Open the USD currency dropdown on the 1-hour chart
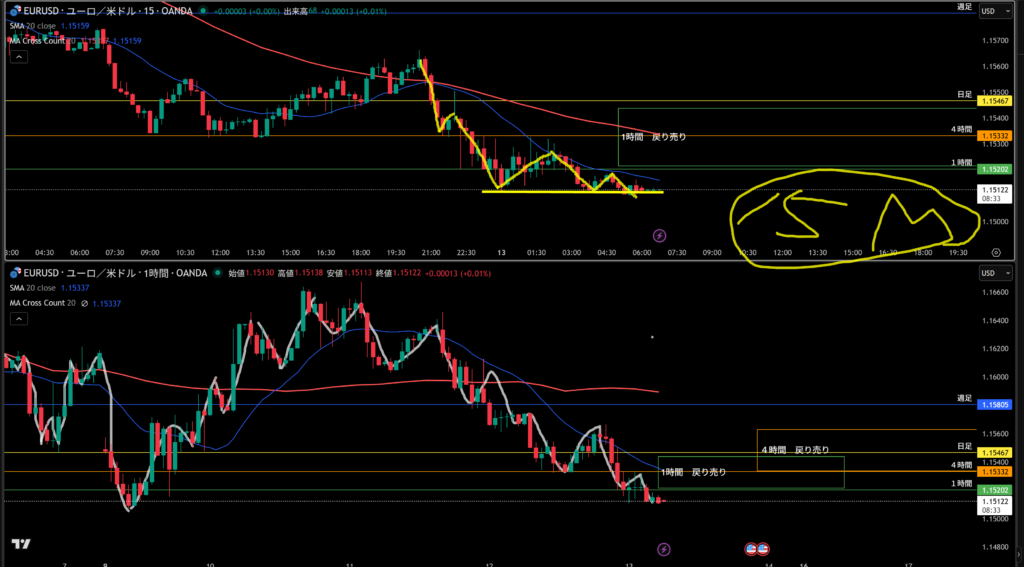The width and height of the screenshot is (1024, 567). [992, 273]
